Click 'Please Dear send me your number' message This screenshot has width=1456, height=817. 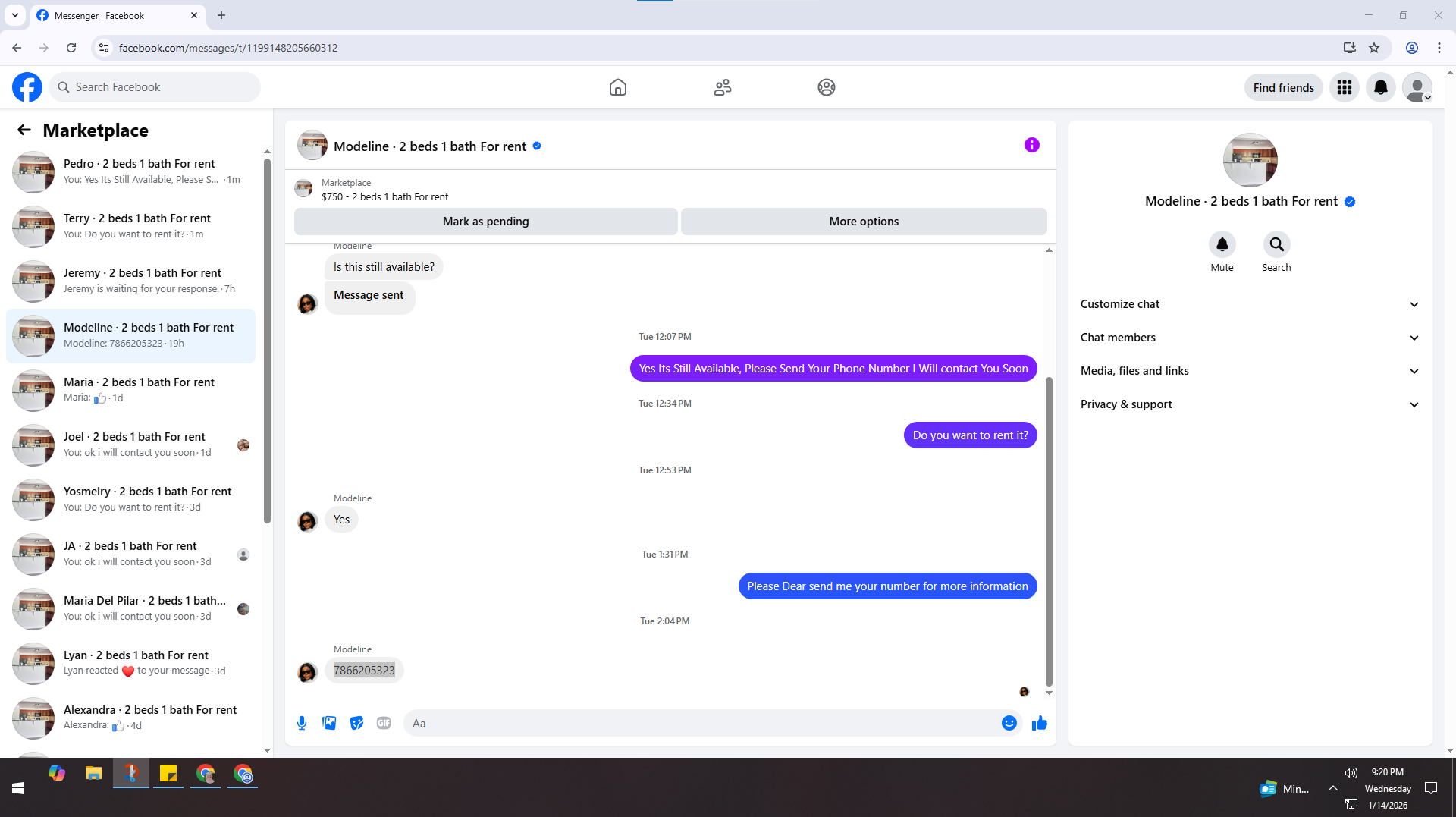click(887, 586)
